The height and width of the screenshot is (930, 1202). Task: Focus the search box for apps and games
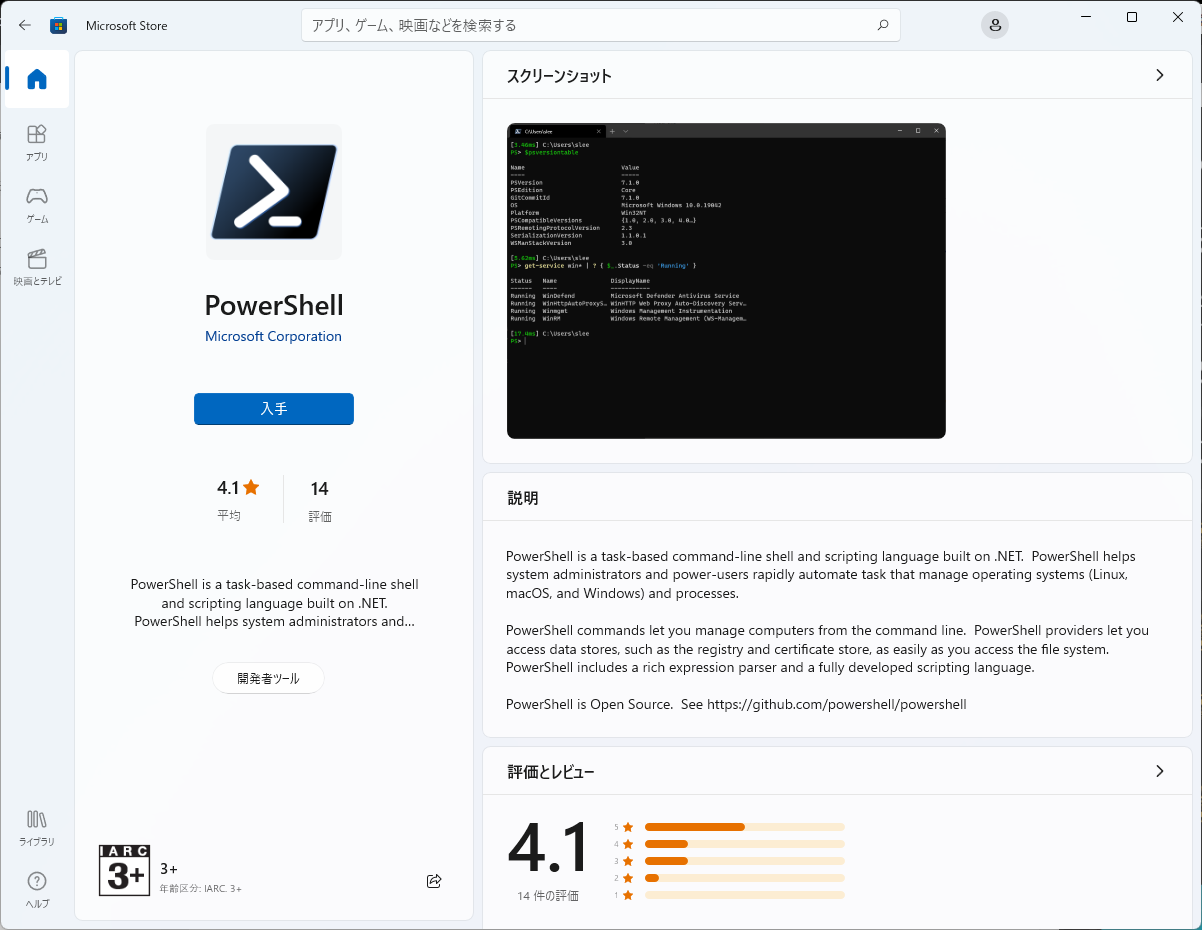pyautogui.click(x=600, y=25)
